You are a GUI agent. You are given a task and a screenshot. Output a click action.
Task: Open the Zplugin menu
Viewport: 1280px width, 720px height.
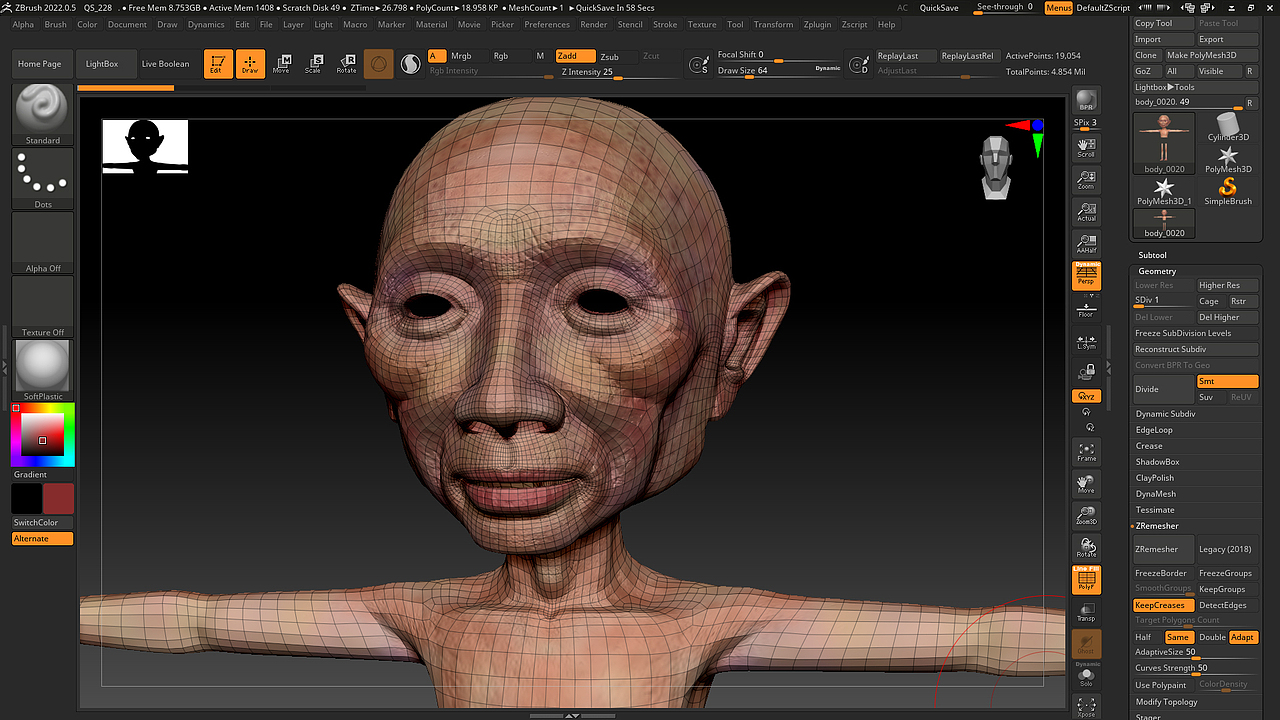coord(818,24)
